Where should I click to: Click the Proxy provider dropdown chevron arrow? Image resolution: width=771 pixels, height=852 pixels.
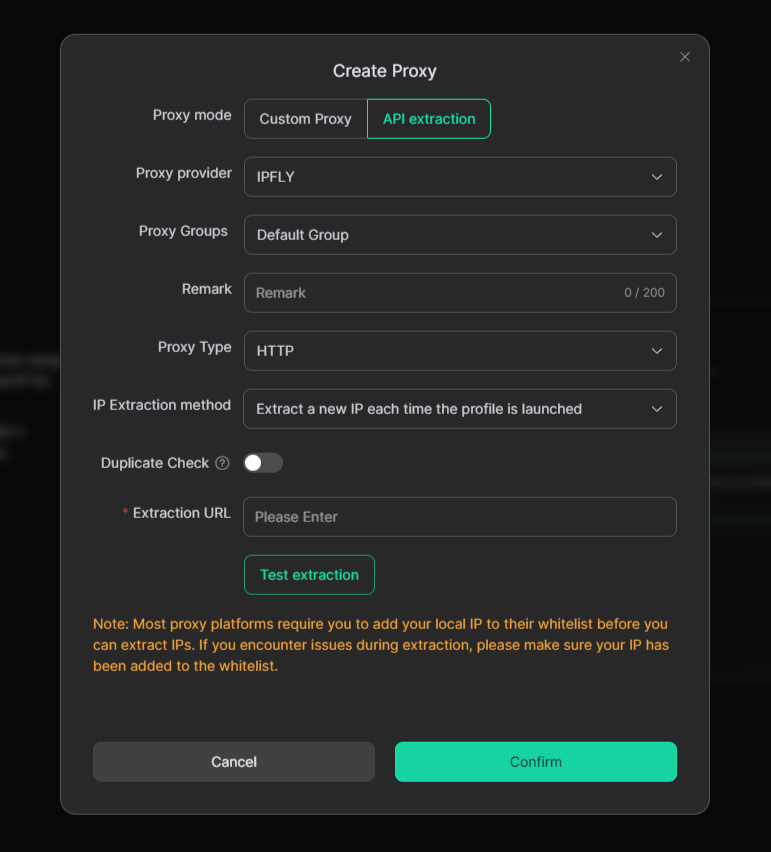coord(657,177)
